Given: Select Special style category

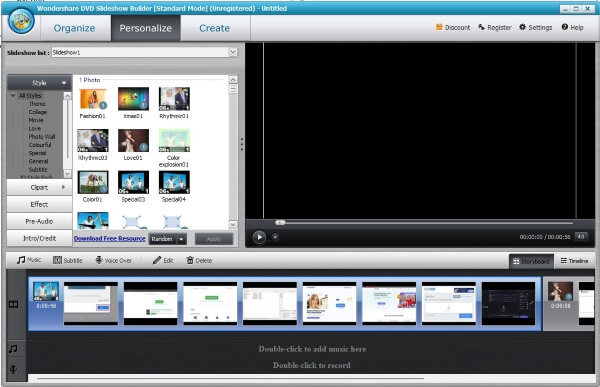Looking at the screenshot, I should (38, 153).
